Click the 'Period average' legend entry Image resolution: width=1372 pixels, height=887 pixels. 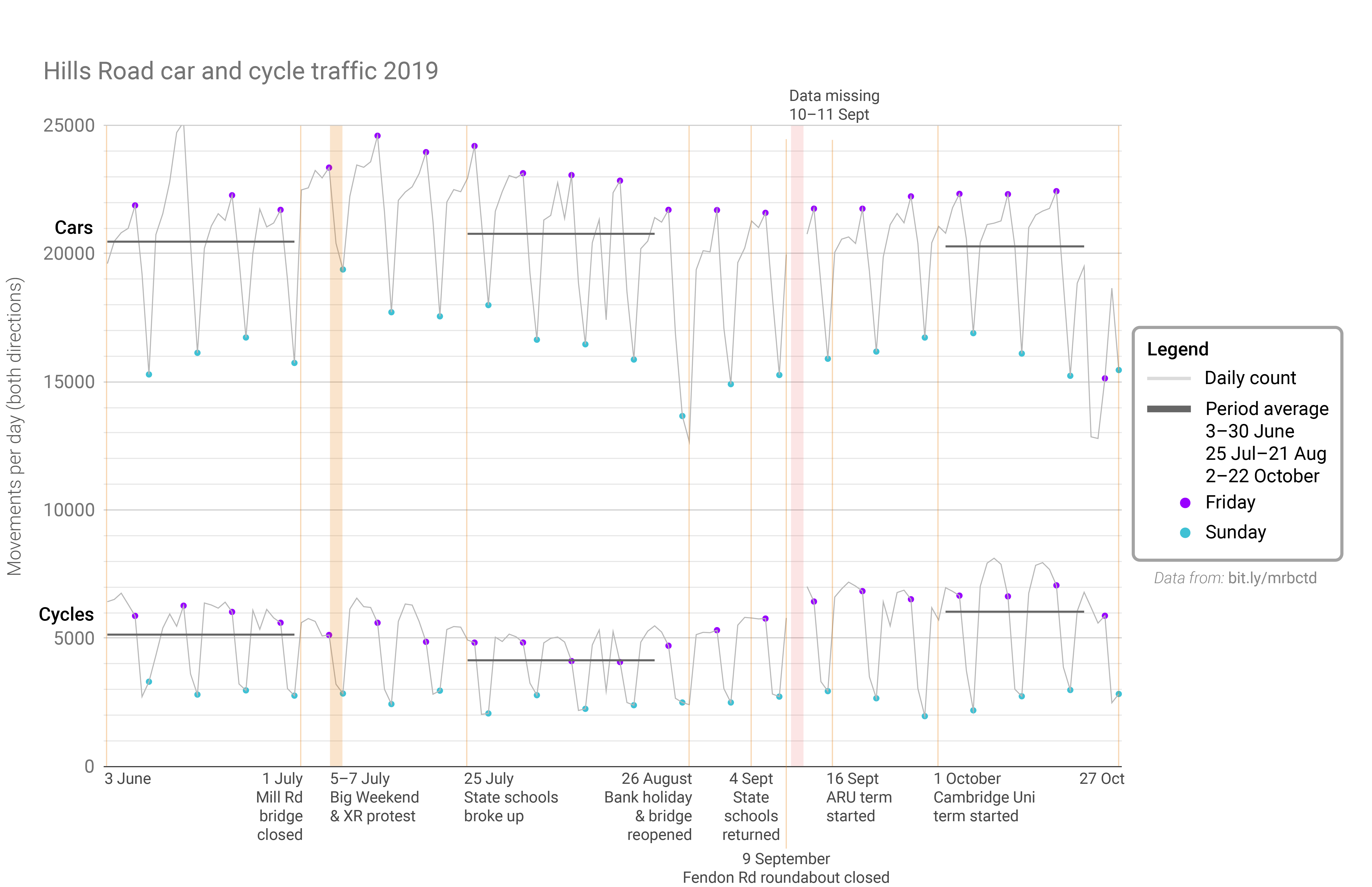point(1267,409)
